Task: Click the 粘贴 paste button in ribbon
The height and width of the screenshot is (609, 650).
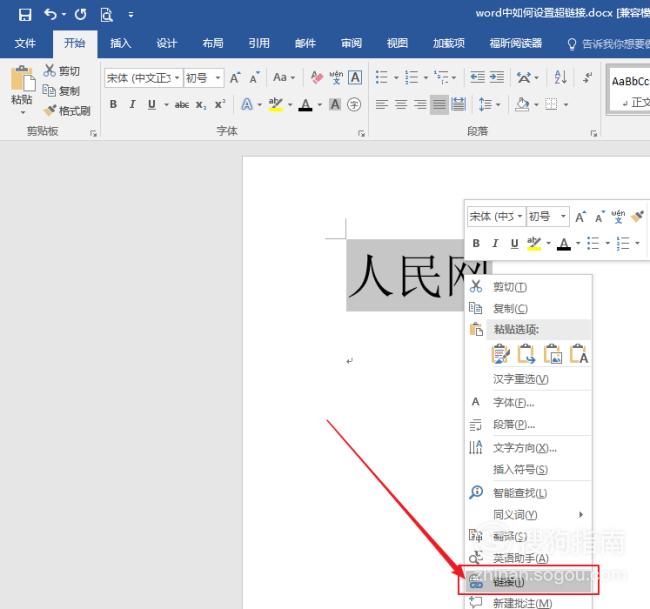Action: pos(22,90)
